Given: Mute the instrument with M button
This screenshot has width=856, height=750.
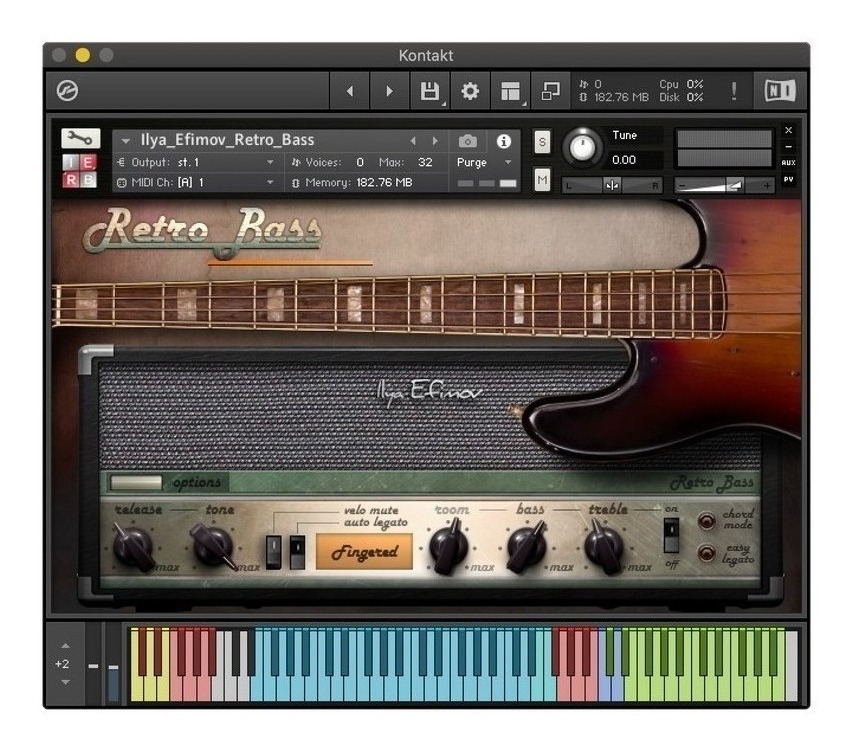Looking at the screenshot, I should 542,179.
